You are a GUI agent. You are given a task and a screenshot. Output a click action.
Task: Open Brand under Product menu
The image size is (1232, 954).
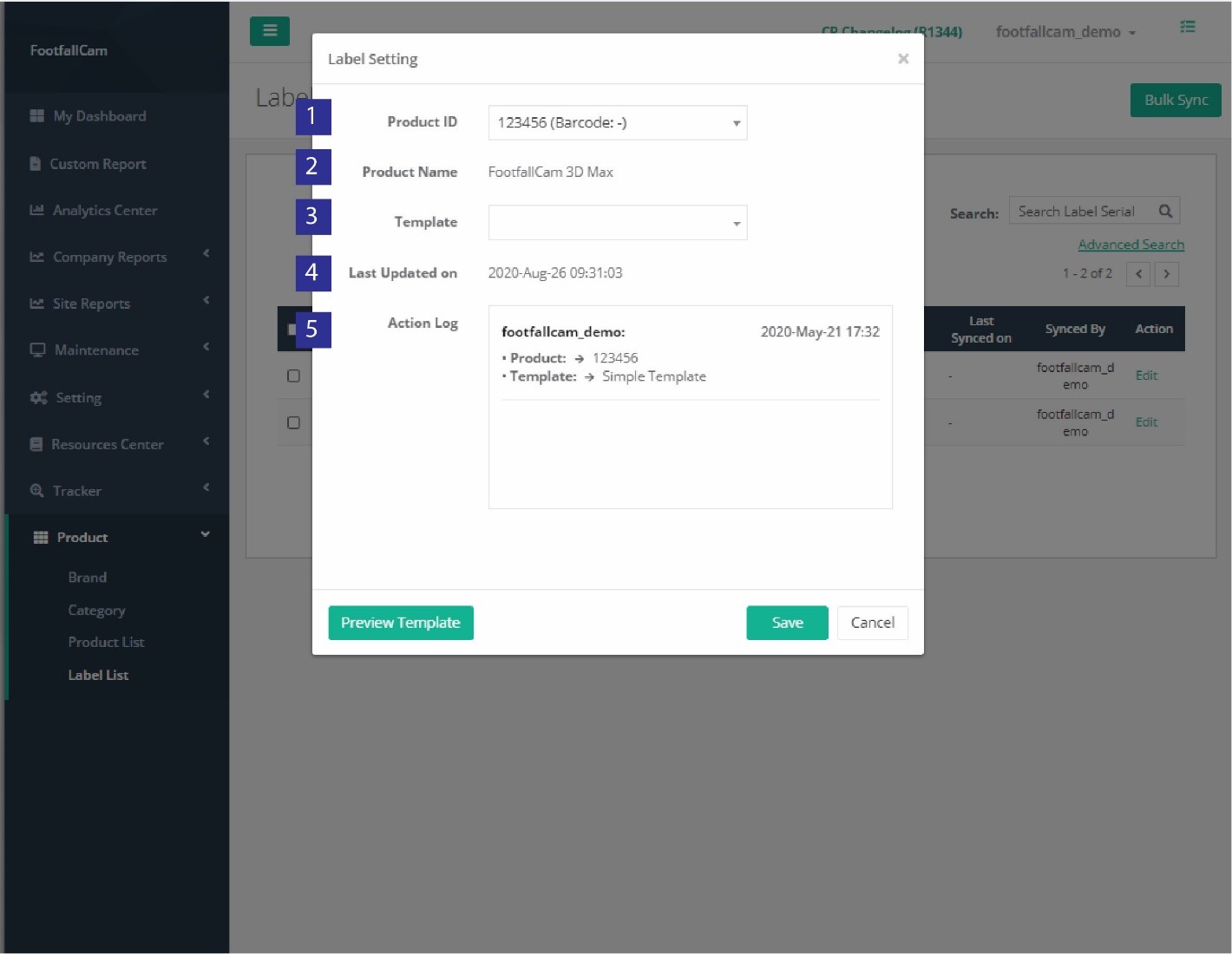pos(88,578)
